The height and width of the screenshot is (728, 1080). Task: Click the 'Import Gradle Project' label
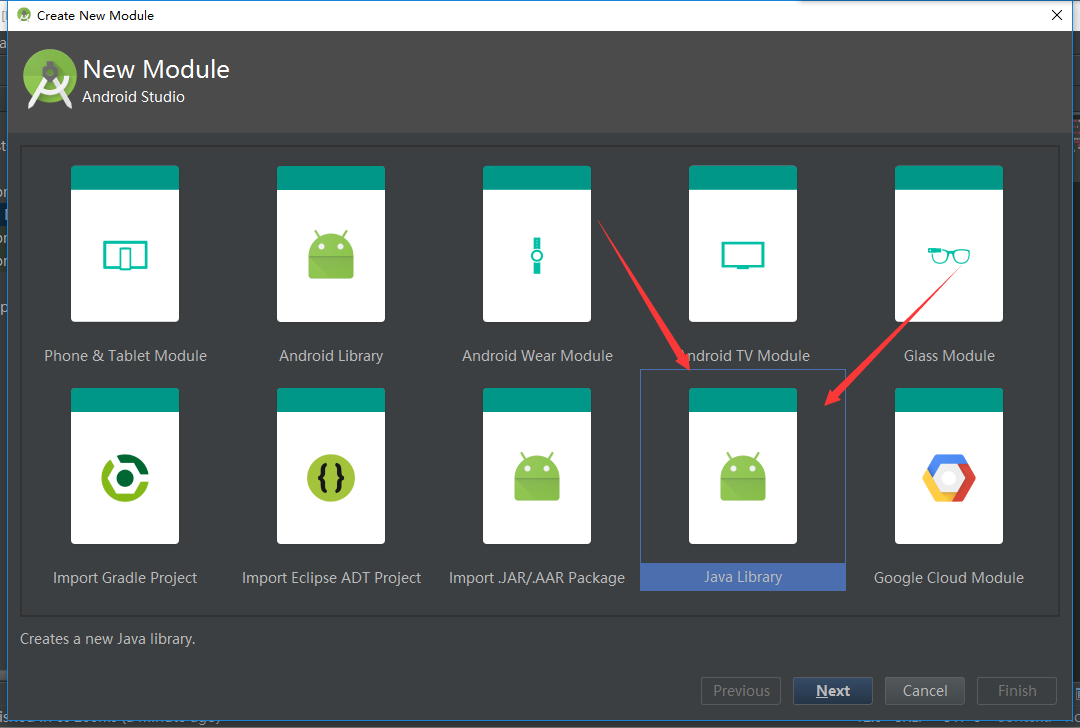125,578
